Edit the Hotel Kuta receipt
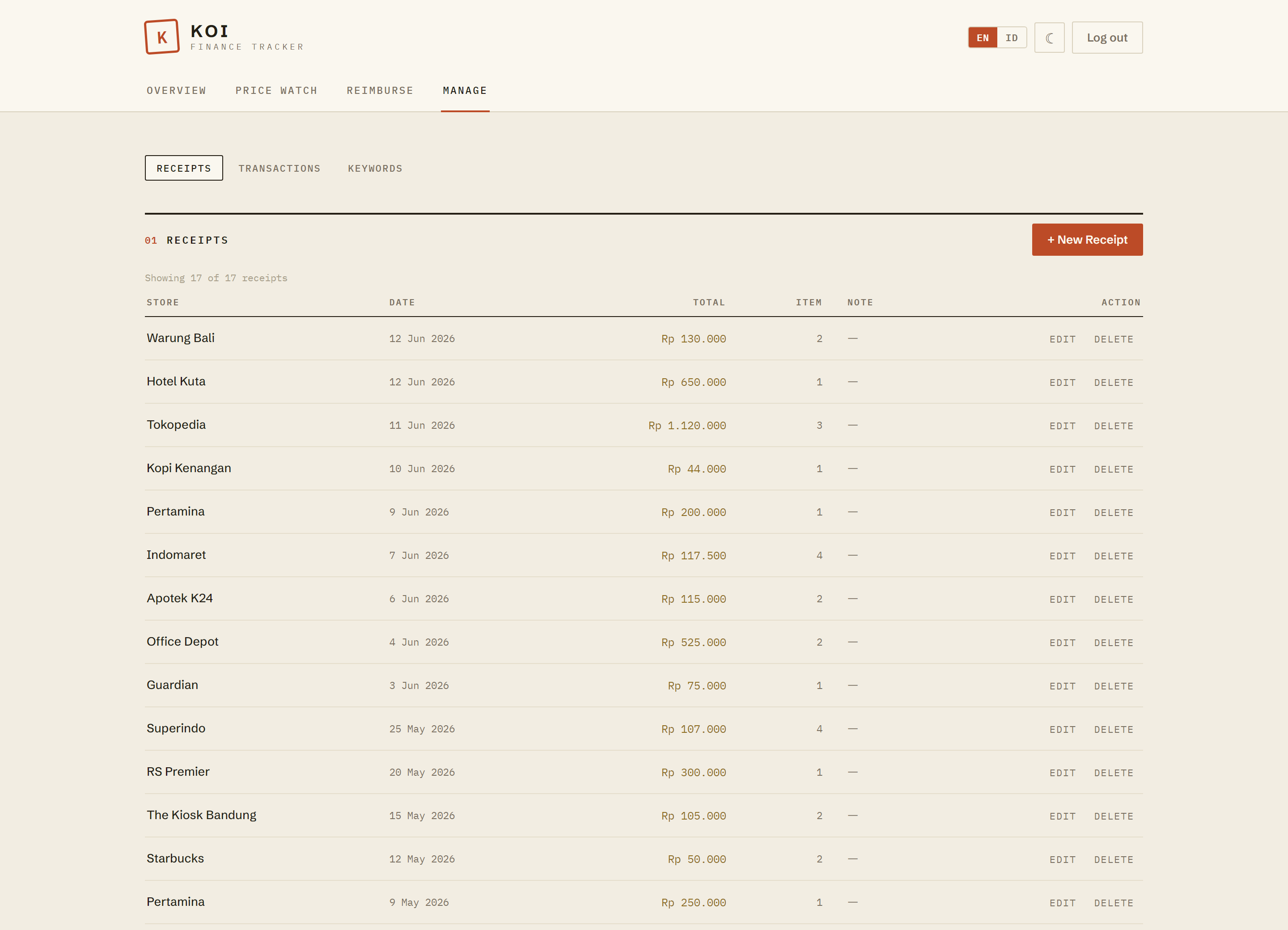 click(x=1063, y=383)
